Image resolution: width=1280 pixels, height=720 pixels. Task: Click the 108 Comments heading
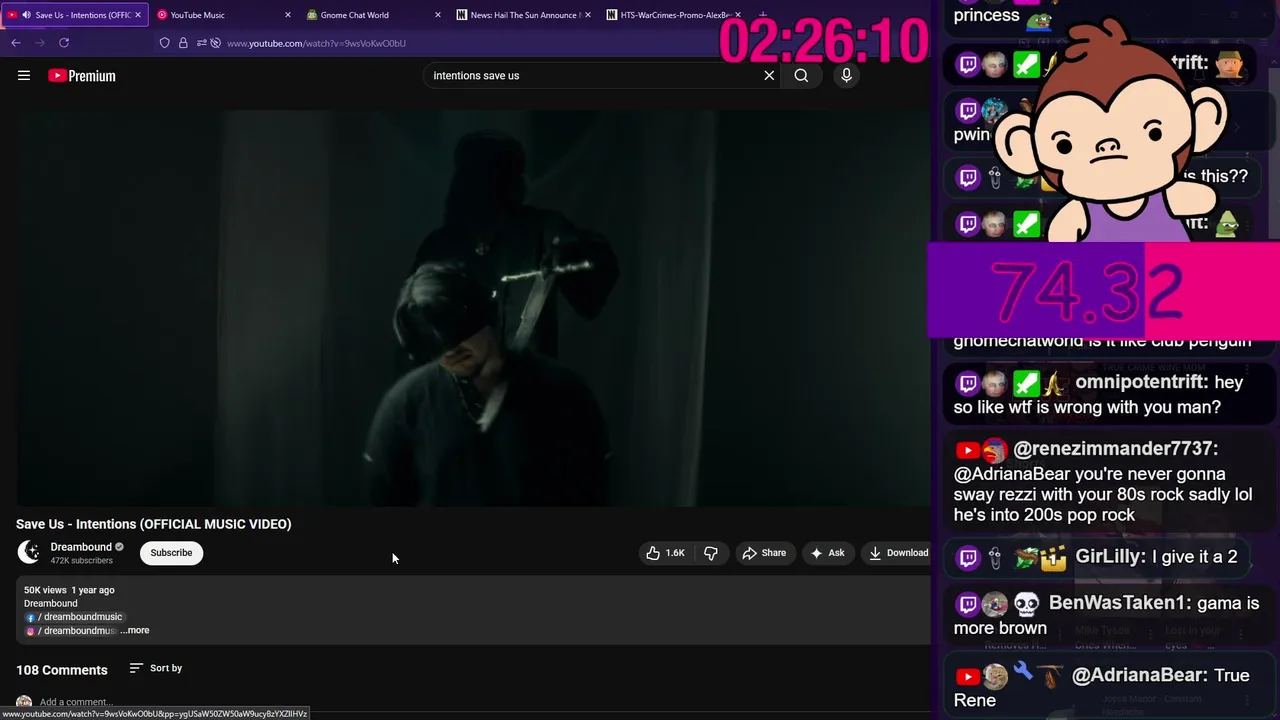coord(62,670)
